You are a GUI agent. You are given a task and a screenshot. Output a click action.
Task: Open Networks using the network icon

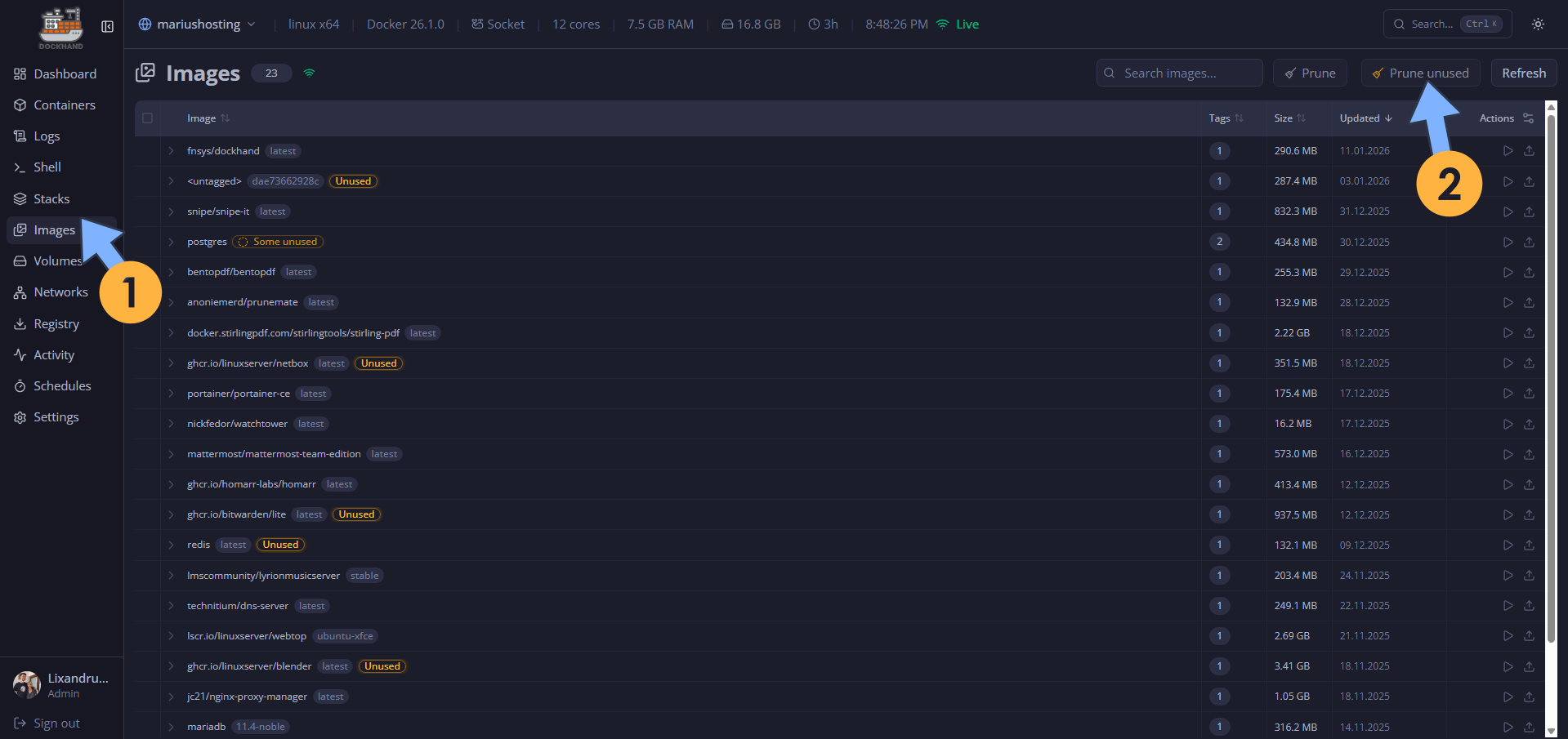tap(19, 292)
